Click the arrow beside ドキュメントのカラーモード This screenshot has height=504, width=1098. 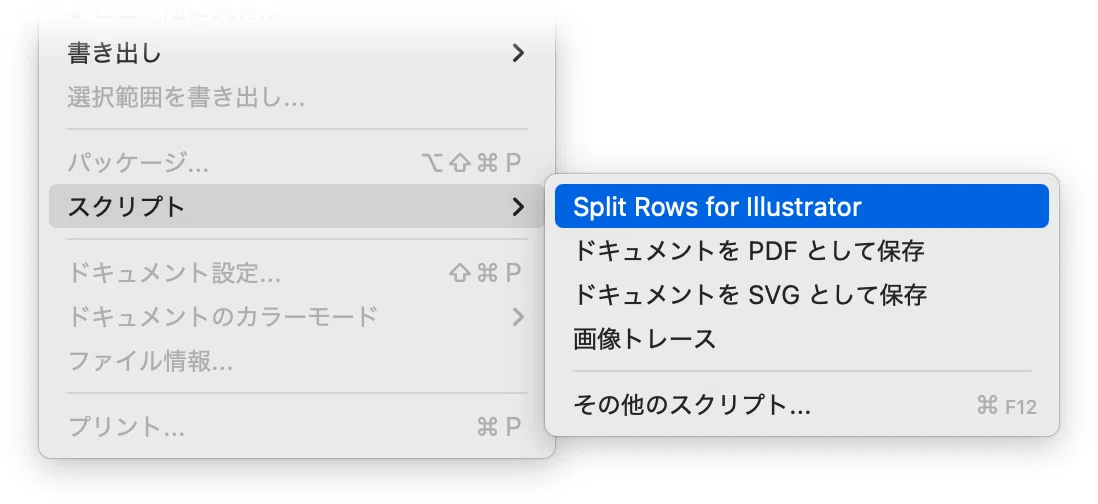(517, 317)
